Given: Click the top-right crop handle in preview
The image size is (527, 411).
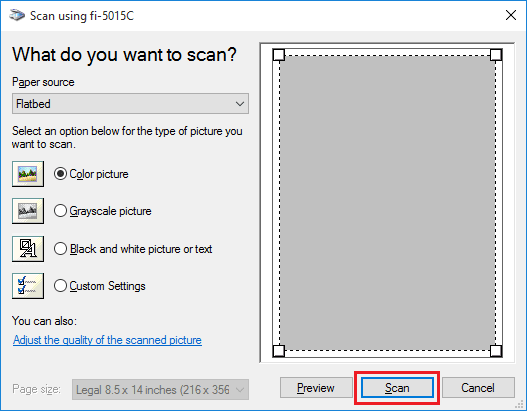Looking at the screenshot, I should [x=496, y=55].
